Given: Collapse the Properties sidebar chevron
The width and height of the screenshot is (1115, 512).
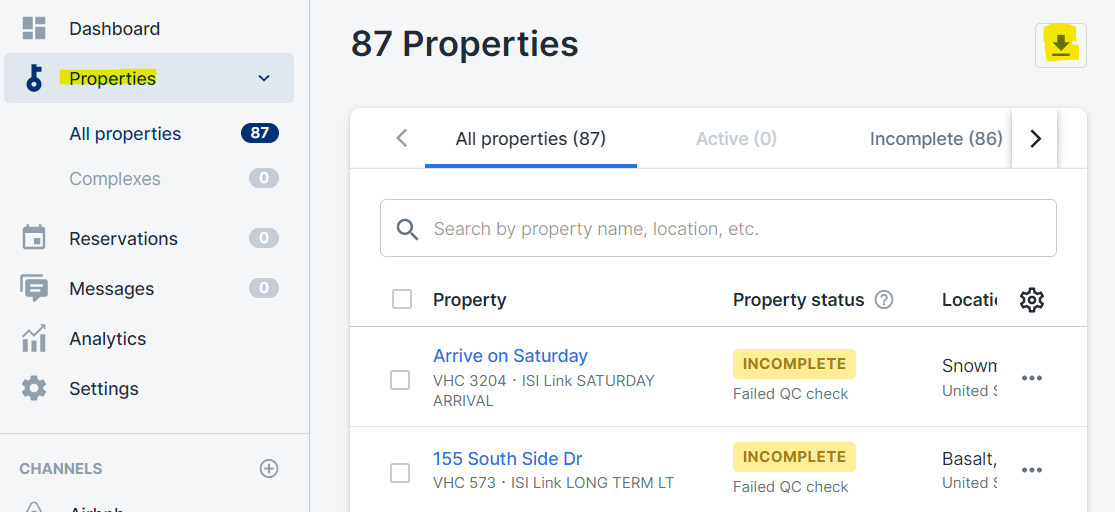Looking at the screenshot, I should click(264, 78).
